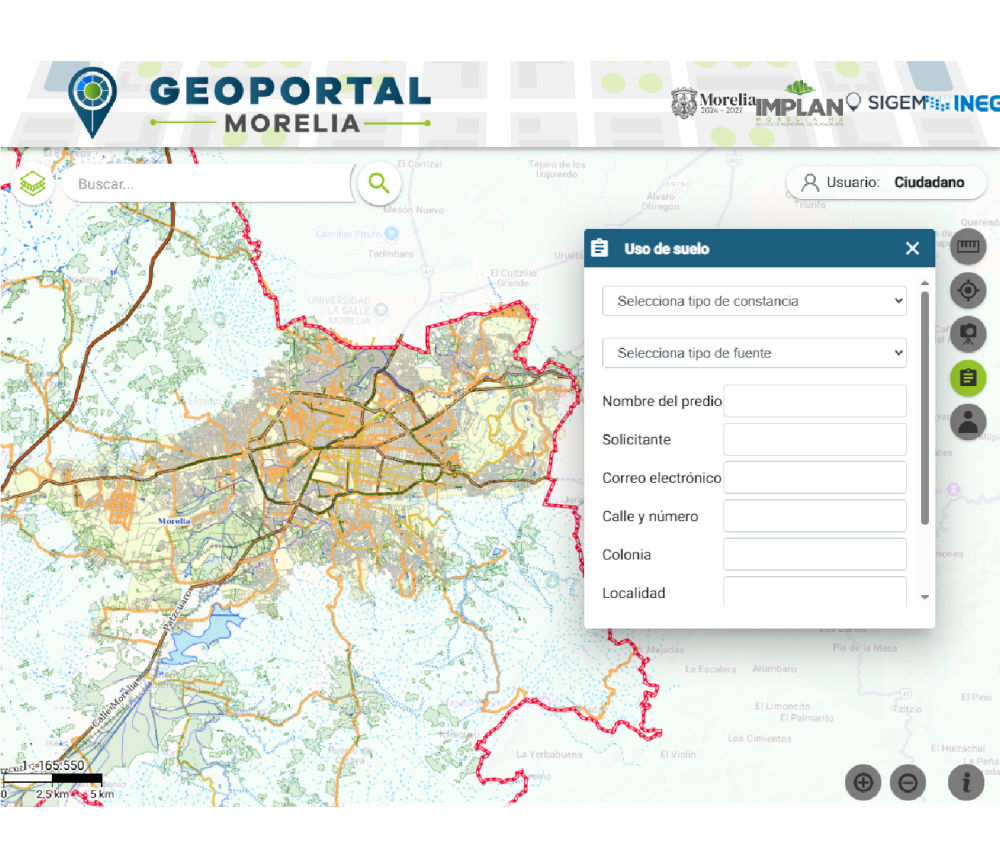
Task: Click the form panel's vertical scrollbar
Action: [925, 410]
